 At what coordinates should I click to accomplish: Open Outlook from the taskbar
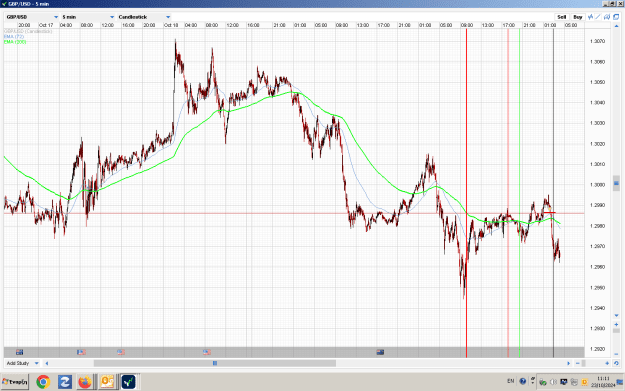tap(107, 382)
